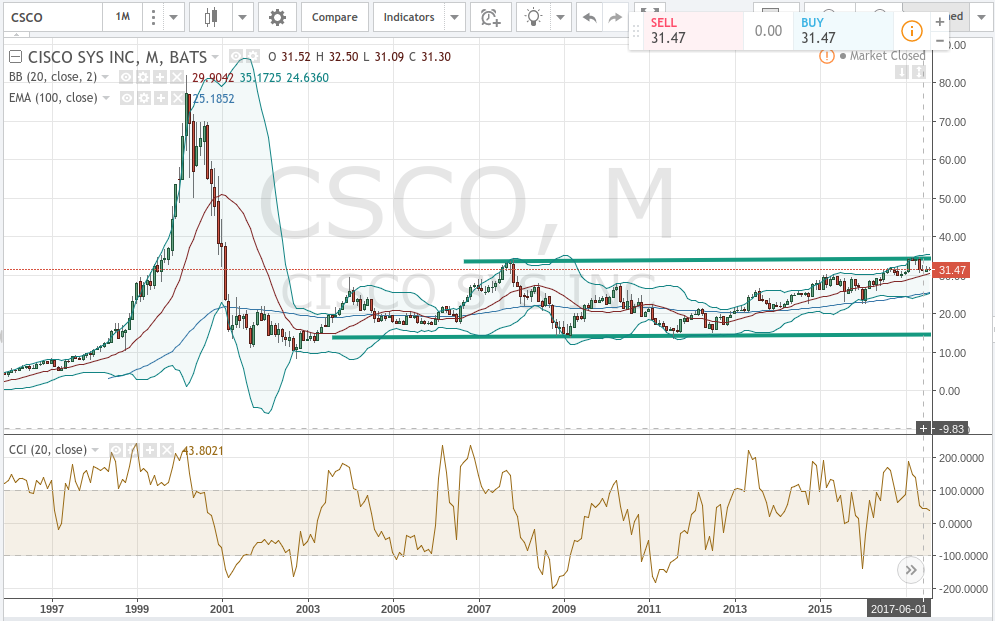Click the maximize pane arrow under Market Closed
Screen dimensions: 995x621
pos(918,72)
